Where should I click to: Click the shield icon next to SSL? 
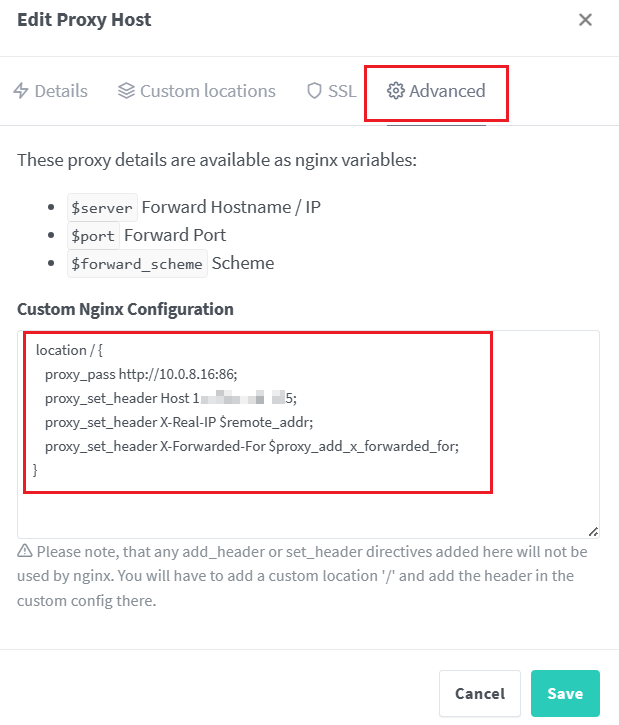click(314, 91)
